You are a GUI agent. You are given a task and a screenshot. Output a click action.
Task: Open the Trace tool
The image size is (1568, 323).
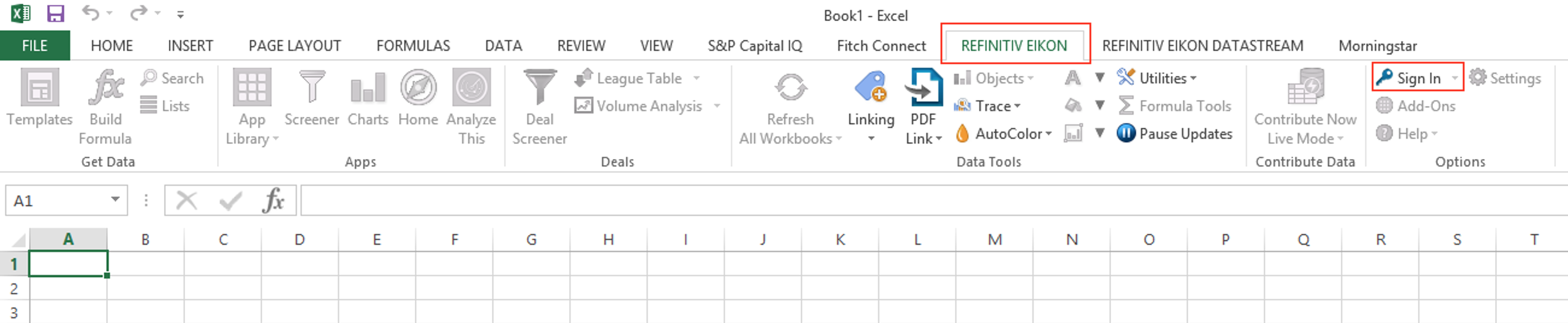point(987,106)
